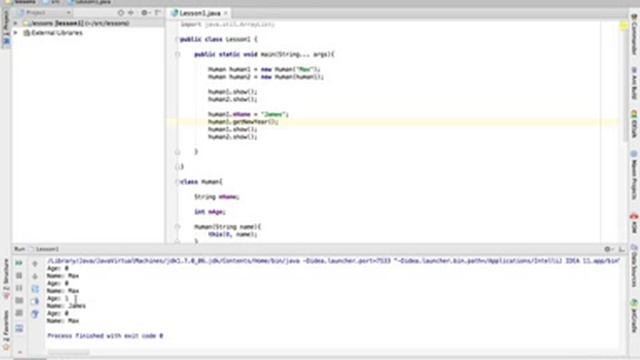640x360 pixels.
Task: Open the Maven Projects tool window
Action: click(634, 176)
